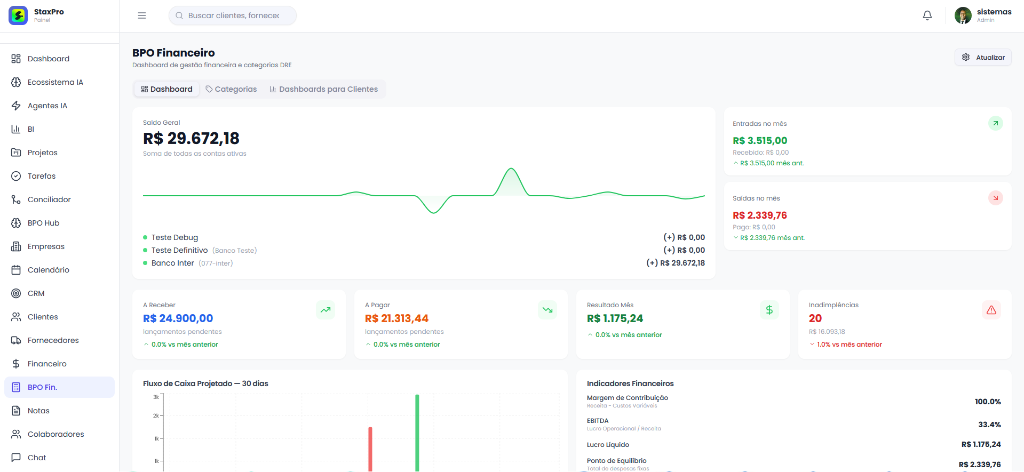Click the A Pagar trend icon
This screenshot has width=1024, height=472.
click(x=547, y=310)
